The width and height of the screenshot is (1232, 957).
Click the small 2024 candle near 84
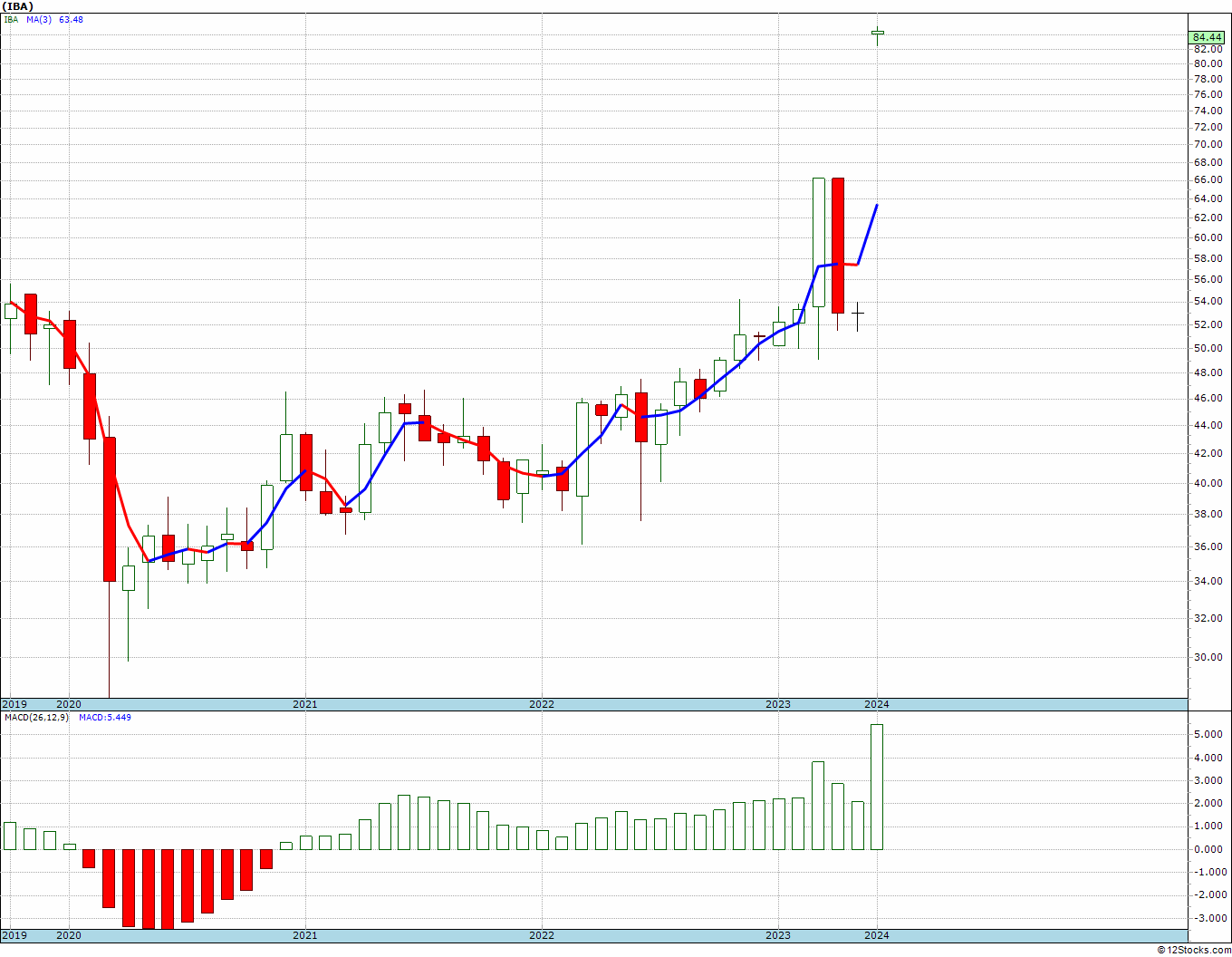877,34
